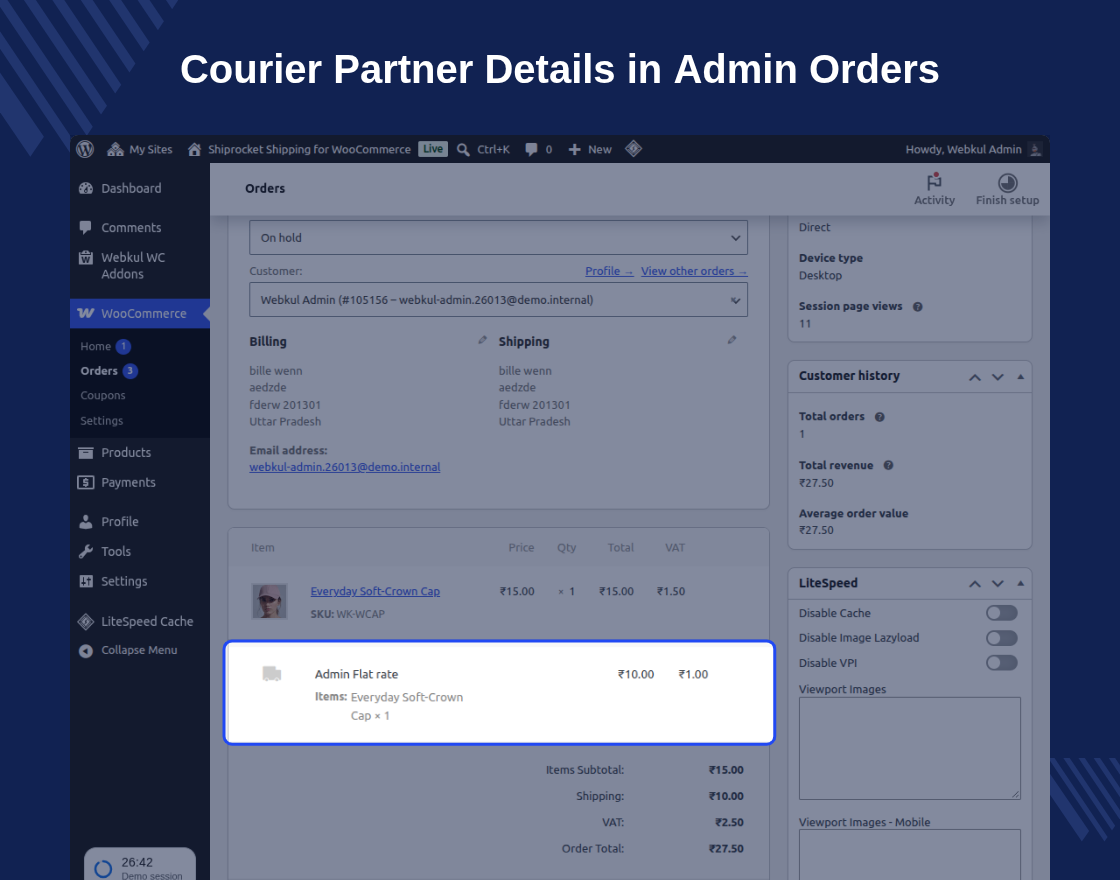Click the Price column header
1120x880 pixels.
coord(521,548)
